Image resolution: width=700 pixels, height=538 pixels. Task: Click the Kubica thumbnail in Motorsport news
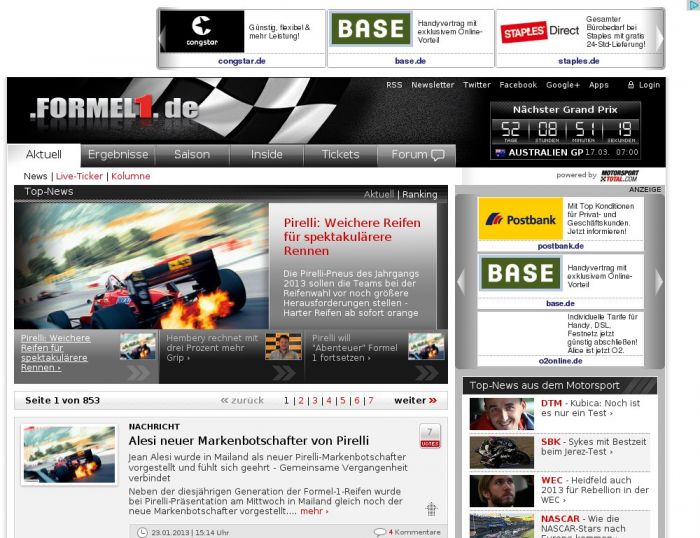502,414
